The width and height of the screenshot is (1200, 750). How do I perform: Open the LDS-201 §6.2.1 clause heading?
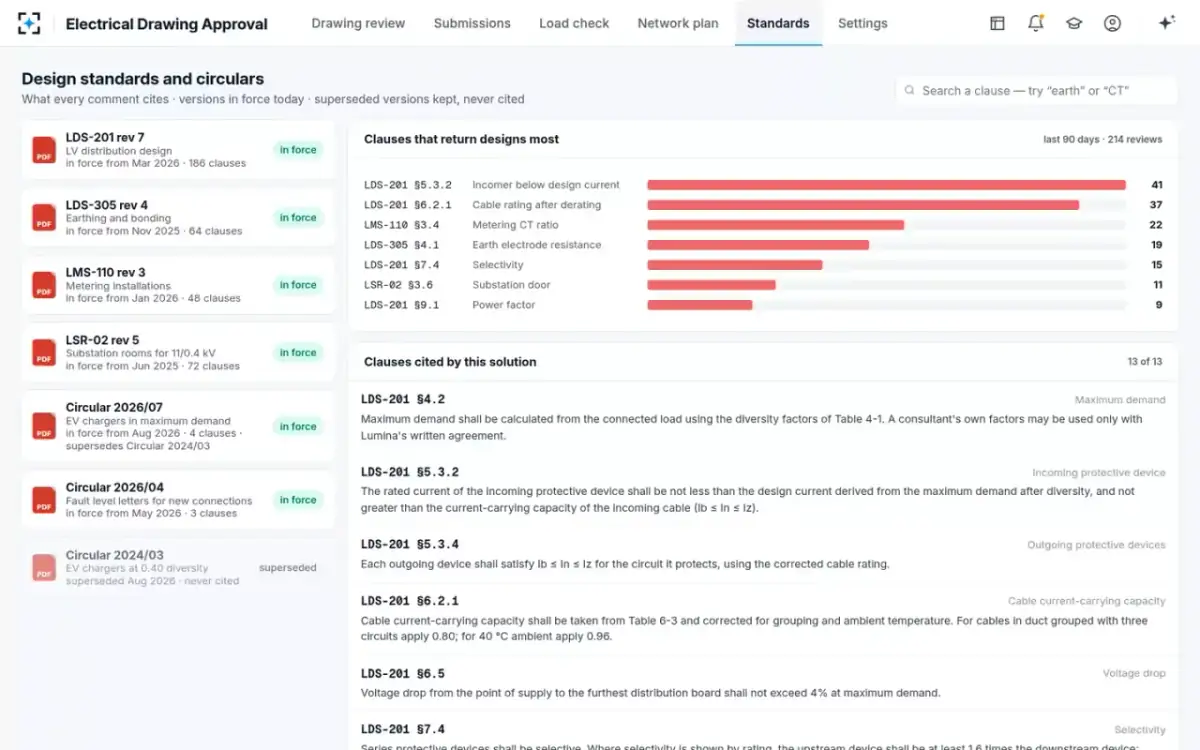point(410,601)
